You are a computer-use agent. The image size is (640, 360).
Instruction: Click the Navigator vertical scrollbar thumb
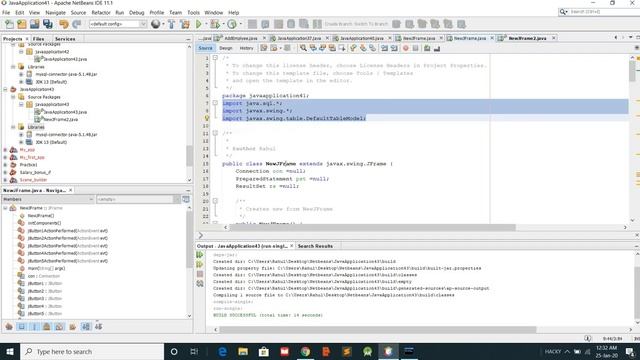(x=189, y=239)
